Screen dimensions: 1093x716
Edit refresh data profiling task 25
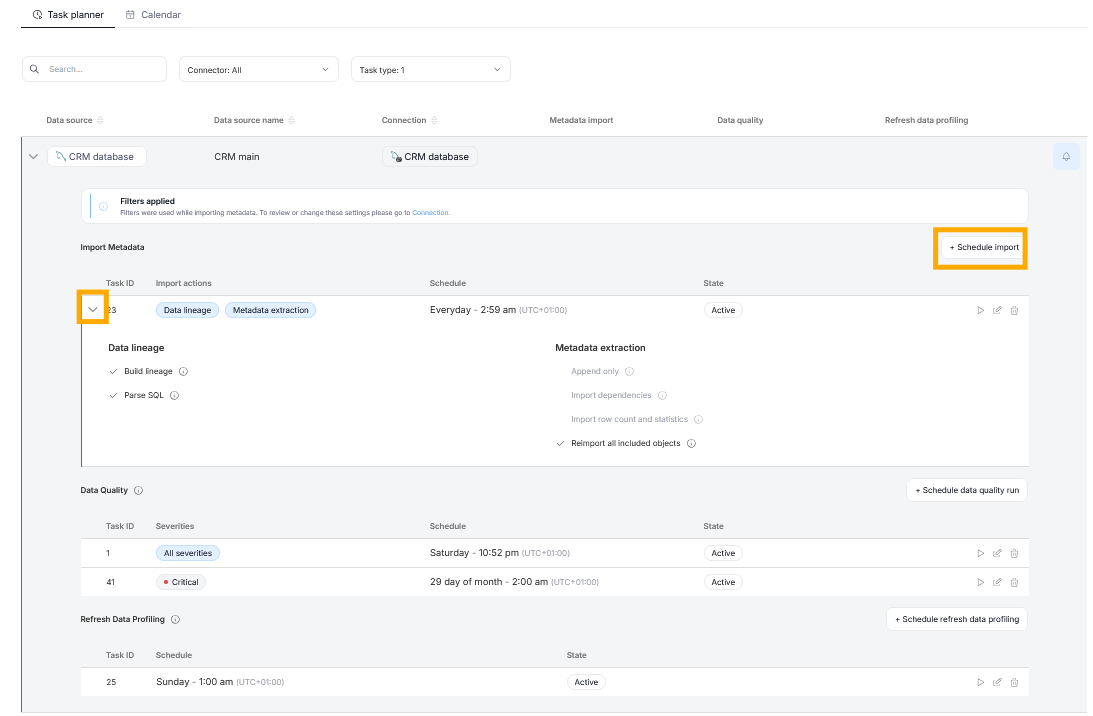tap(997, 682)
